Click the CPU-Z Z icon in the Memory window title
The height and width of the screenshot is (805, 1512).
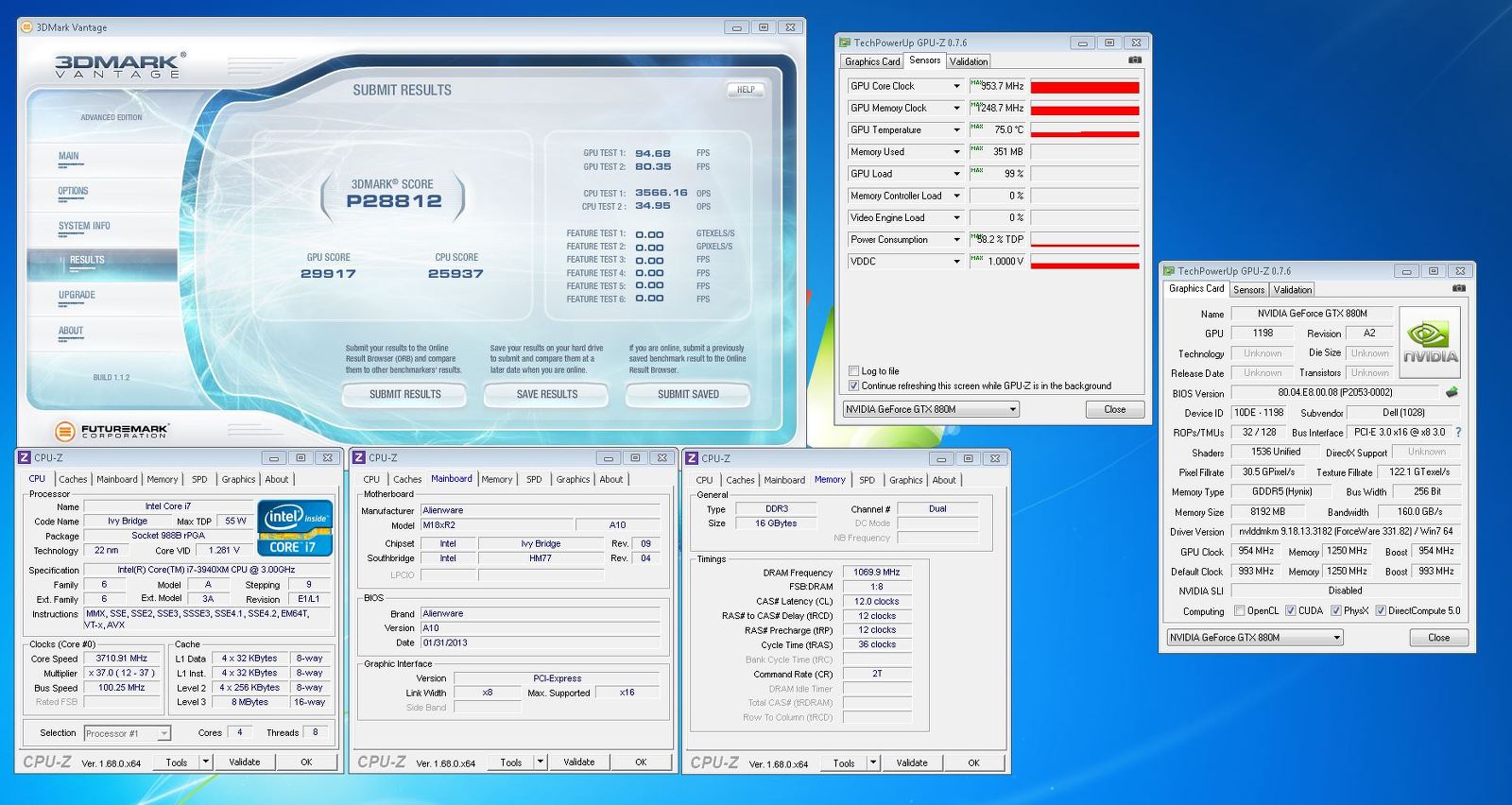tap(692, 458)
